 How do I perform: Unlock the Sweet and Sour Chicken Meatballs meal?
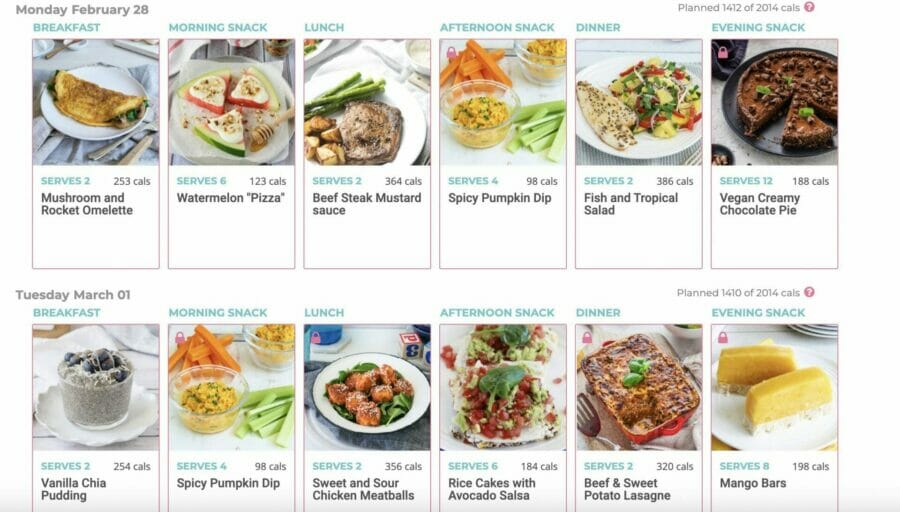(x=316, y=338)
